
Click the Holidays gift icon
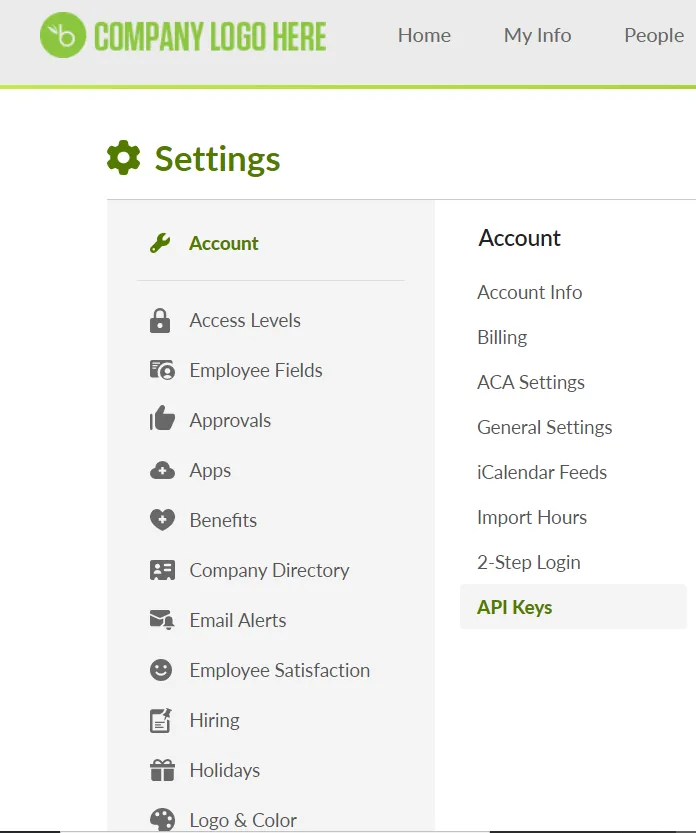[162, 770]
